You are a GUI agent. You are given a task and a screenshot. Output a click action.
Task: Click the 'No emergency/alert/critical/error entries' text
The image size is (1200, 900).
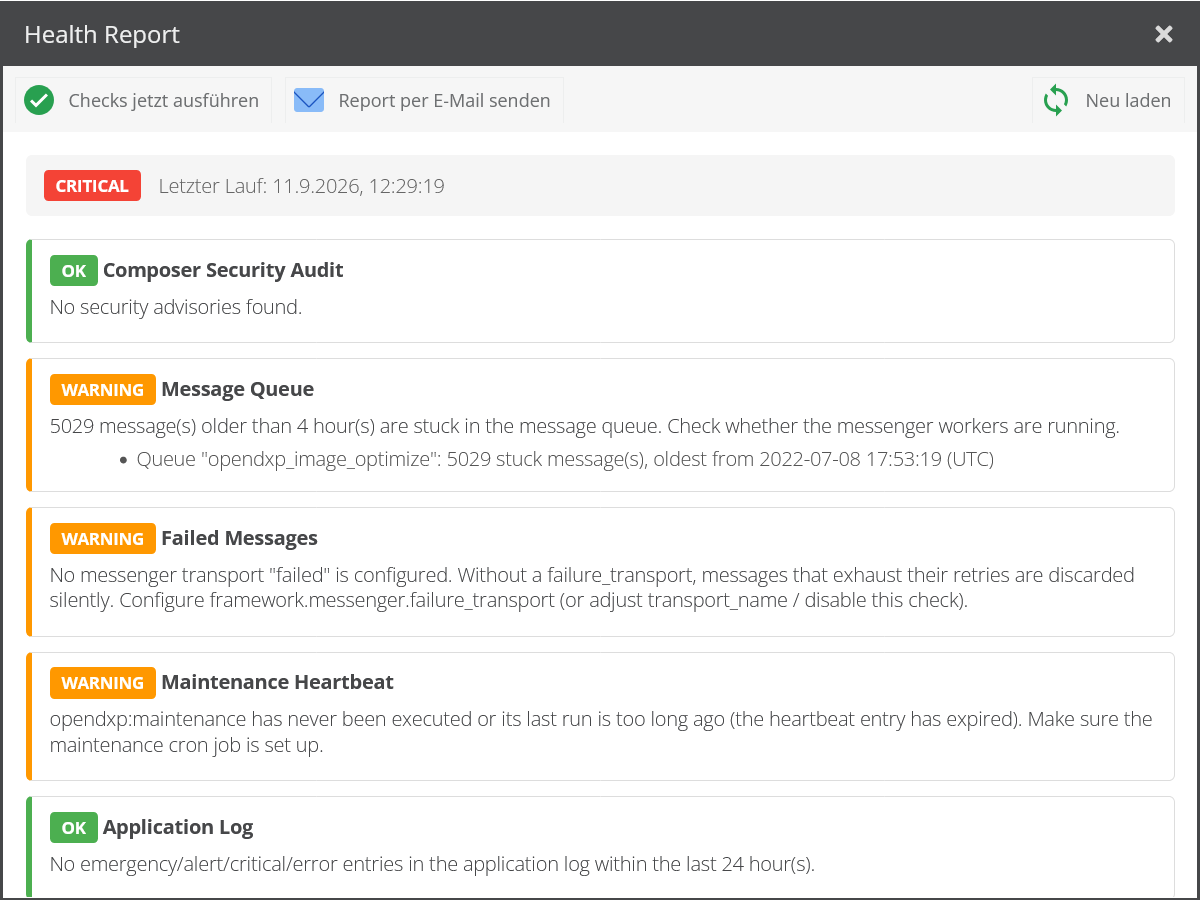pos(432,864)
